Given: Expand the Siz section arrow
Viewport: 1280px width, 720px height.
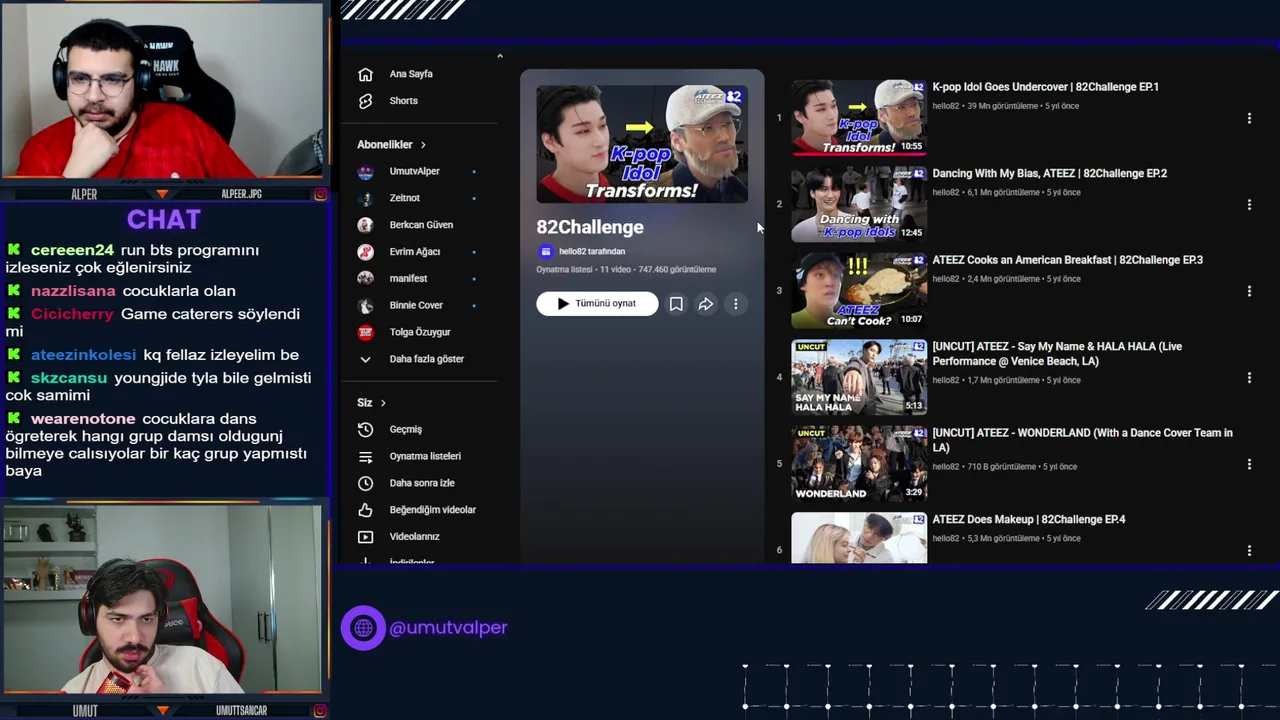Looking at the screenshot, I should tap(383, 403).
